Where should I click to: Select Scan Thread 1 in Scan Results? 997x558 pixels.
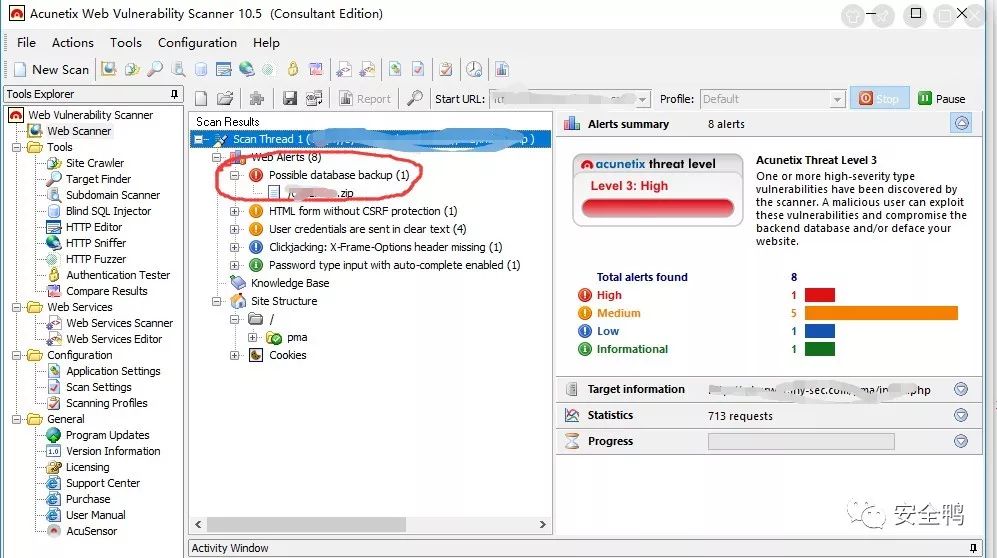[370, 139]
